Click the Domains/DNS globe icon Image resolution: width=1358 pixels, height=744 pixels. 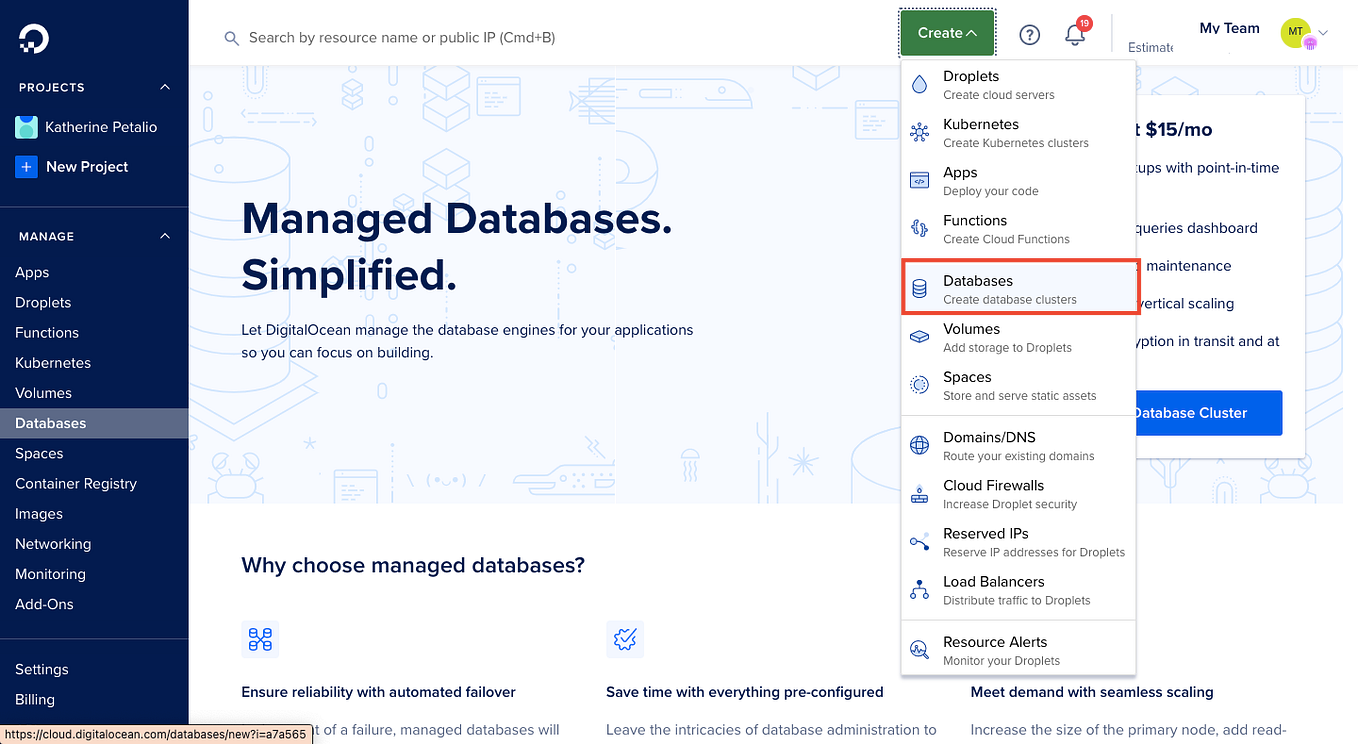point(919,446)
